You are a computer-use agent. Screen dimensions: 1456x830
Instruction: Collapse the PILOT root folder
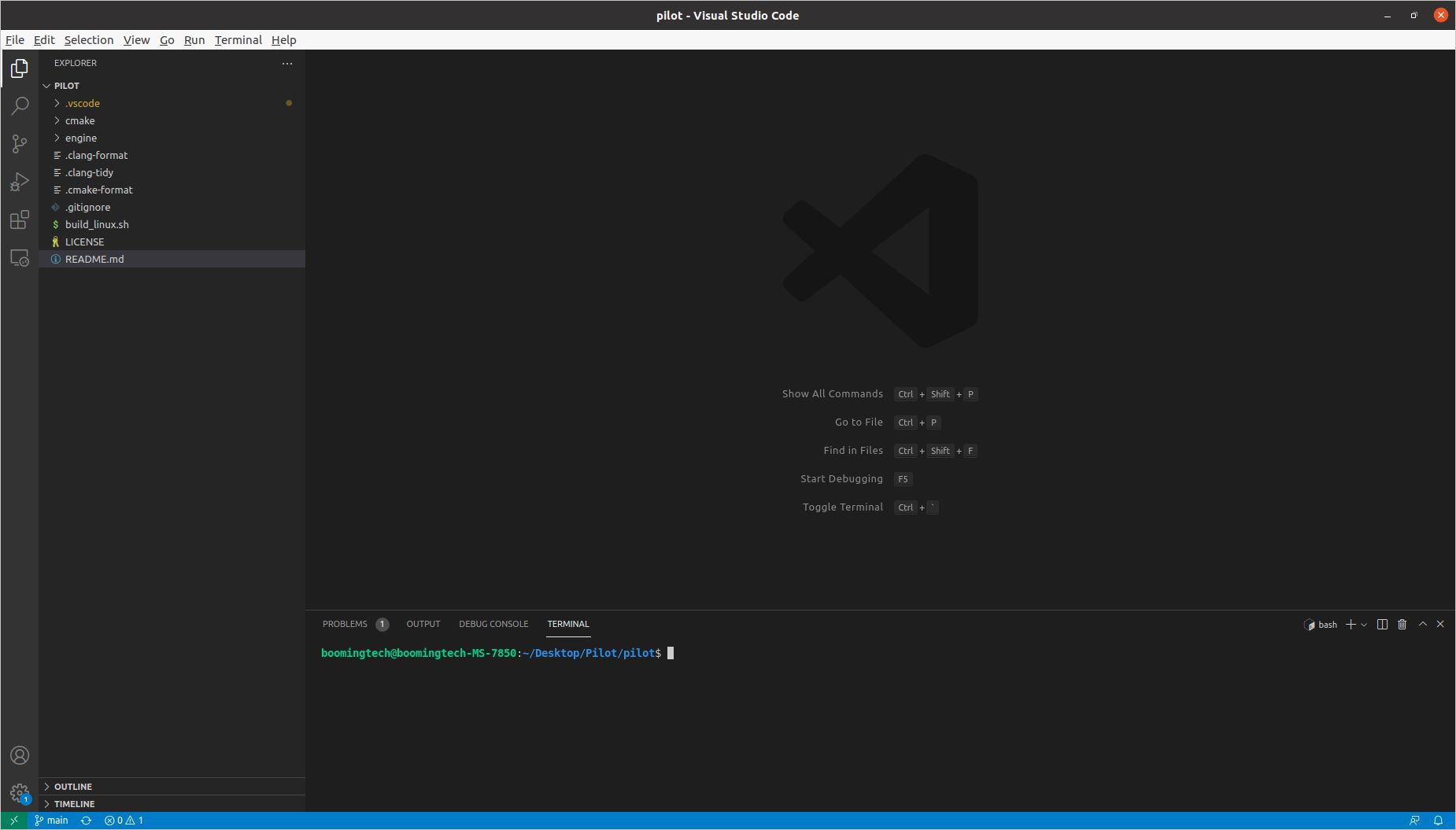coord(172,86)
